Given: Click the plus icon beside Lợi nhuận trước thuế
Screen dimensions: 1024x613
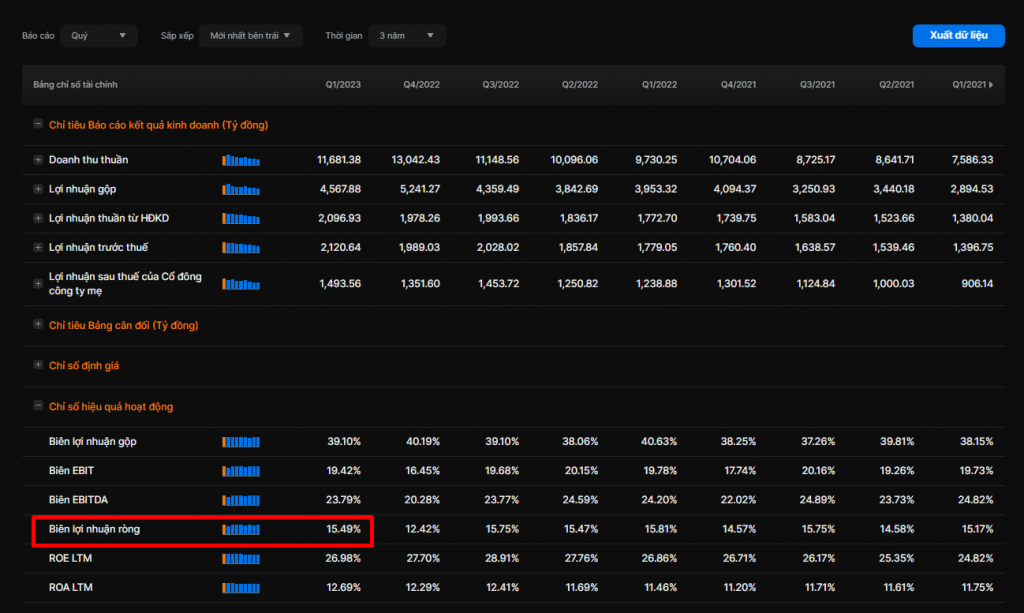Looking at the screenshot, I should (38, 247).
